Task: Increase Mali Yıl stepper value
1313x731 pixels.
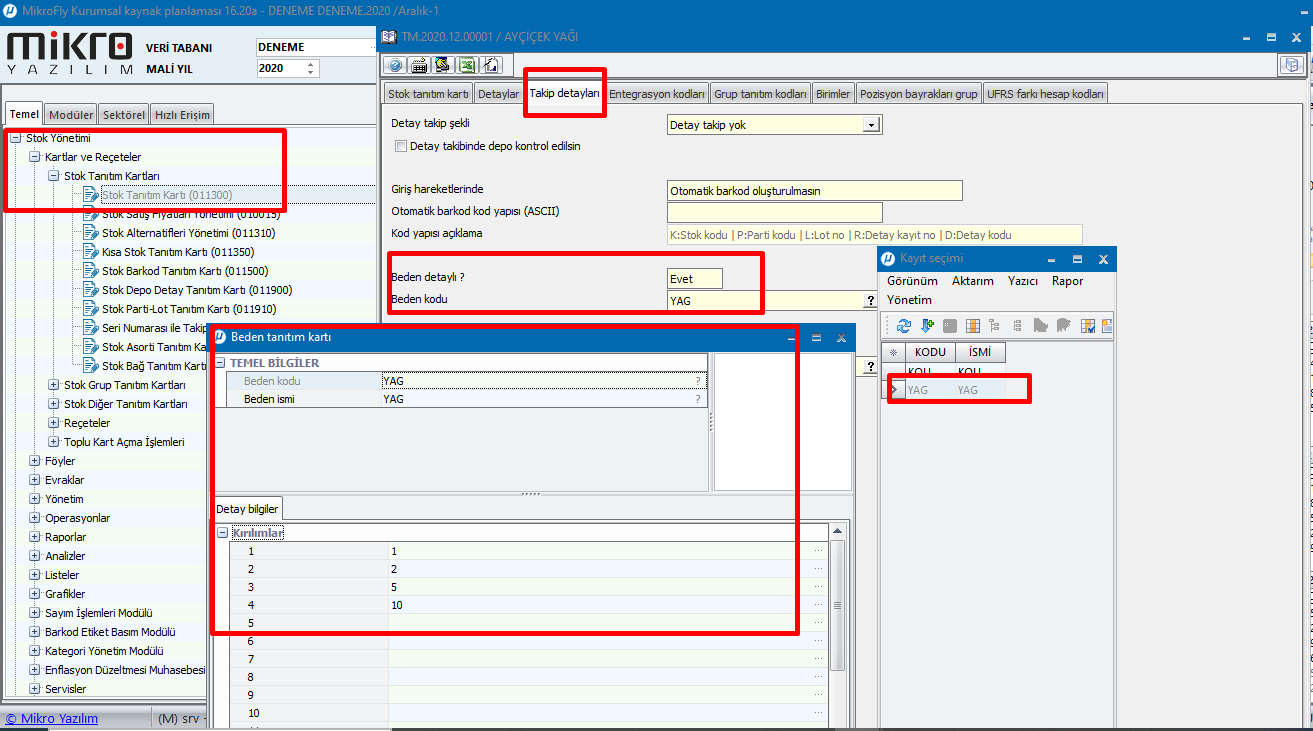Action: [311, 65]
